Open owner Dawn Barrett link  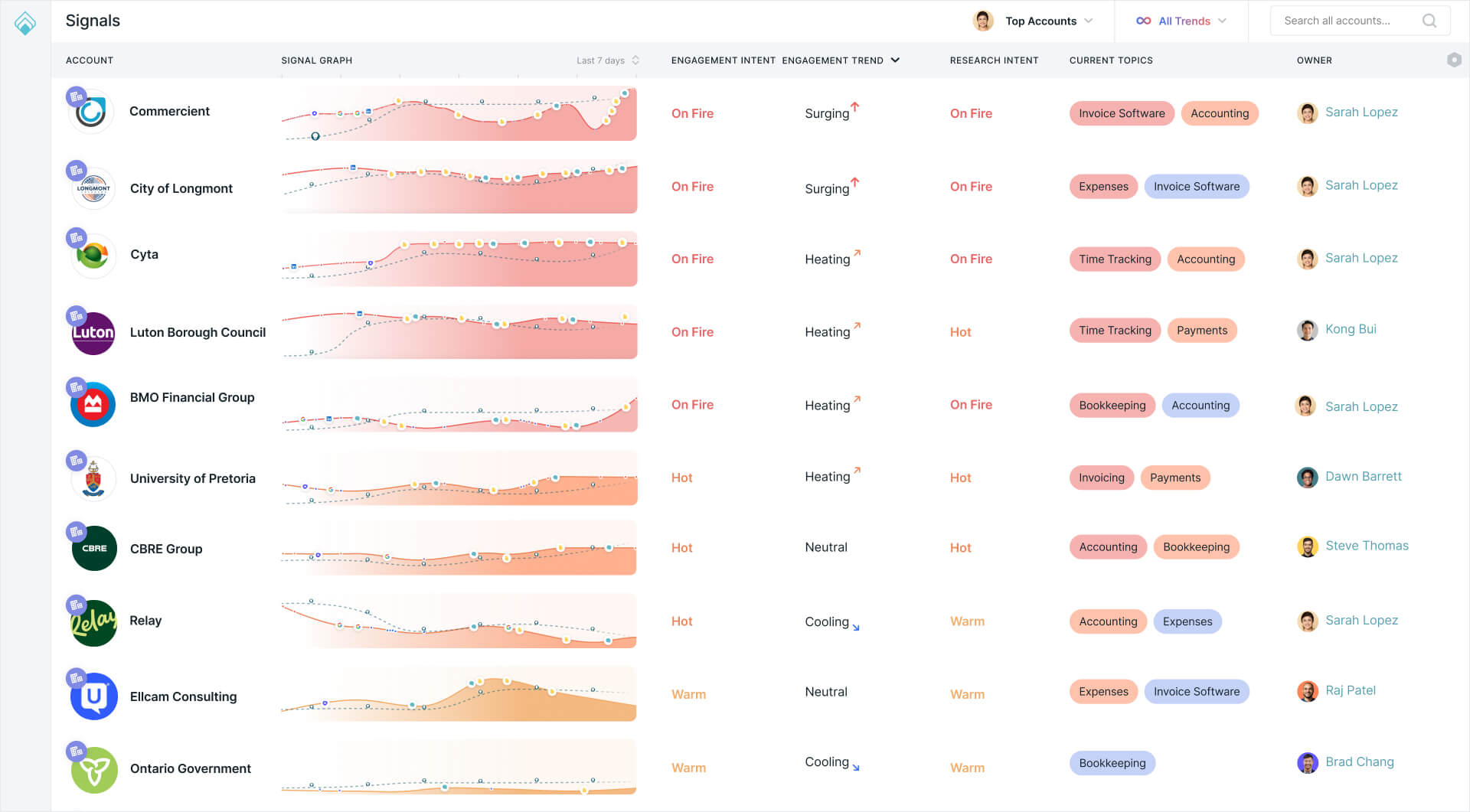[1364, 476]
